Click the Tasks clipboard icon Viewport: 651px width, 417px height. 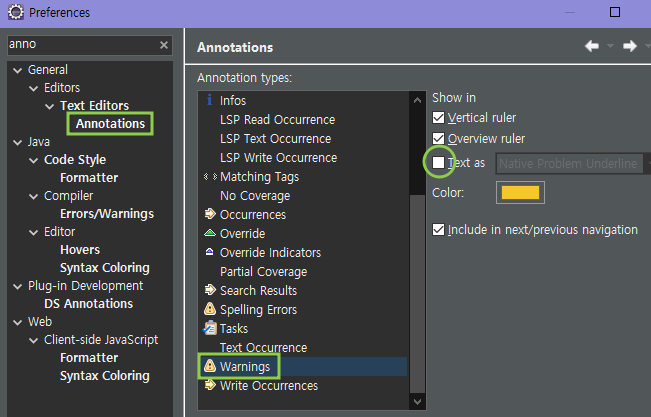[210, 329]
